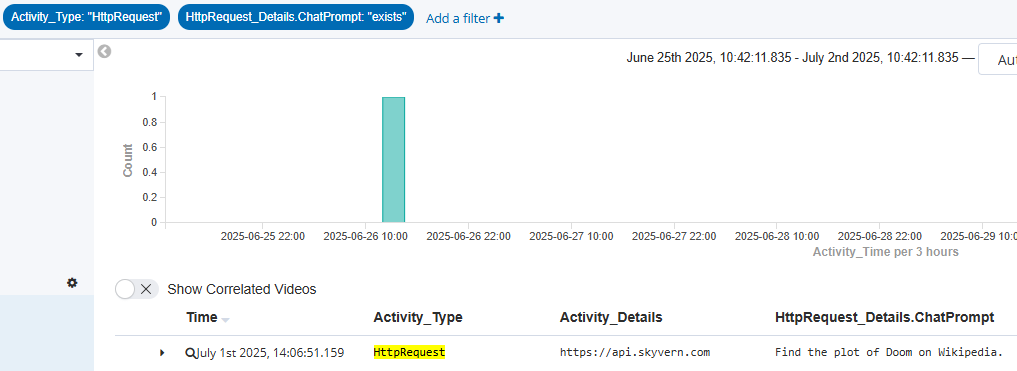Viewport: 1017px width, 371px height.
Task: Click the date range text at top
Action: click(793, 58)
